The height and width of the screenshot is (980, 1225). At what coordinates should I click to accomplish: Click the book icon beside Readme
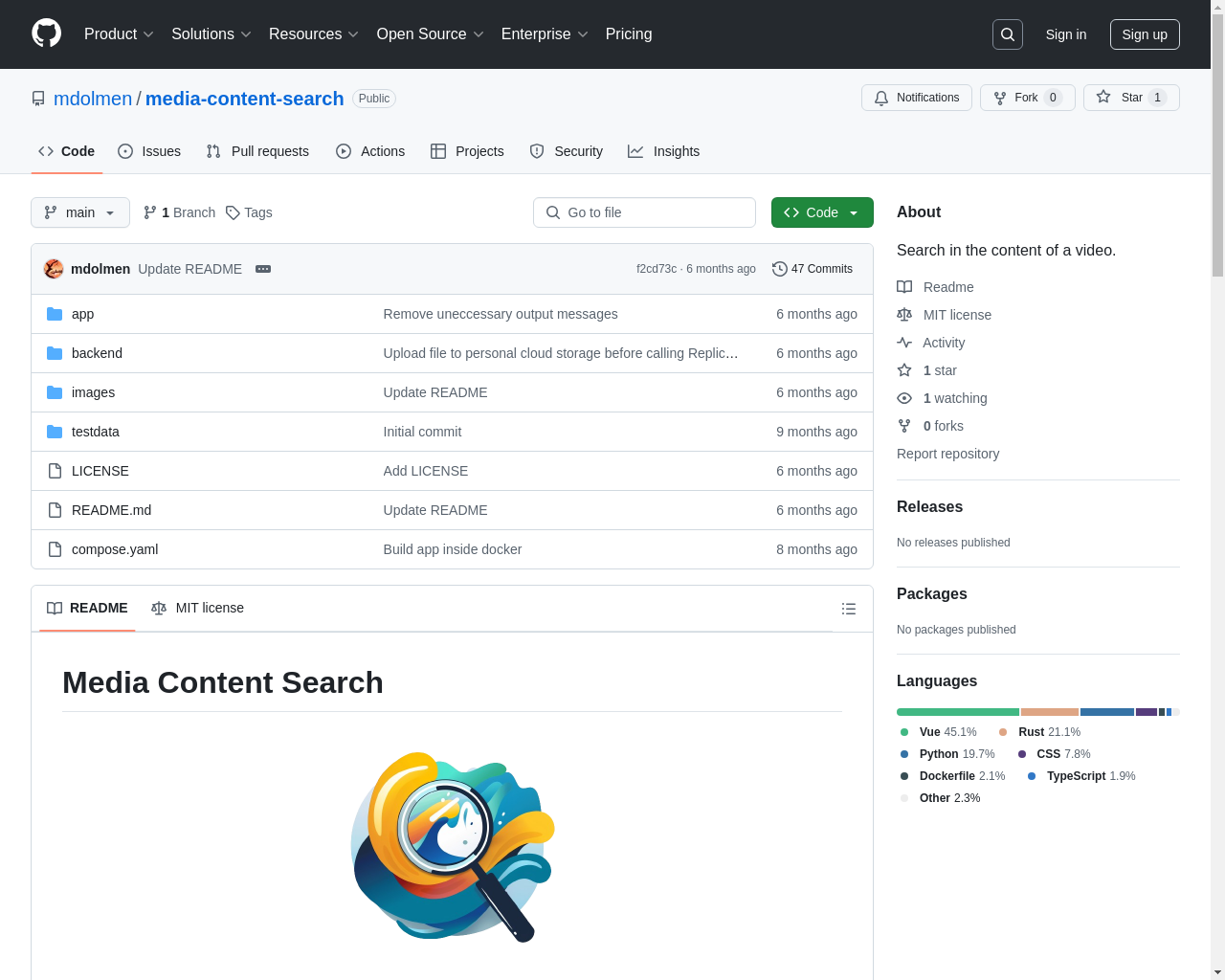pyautogui.click(x=904, y=287)
